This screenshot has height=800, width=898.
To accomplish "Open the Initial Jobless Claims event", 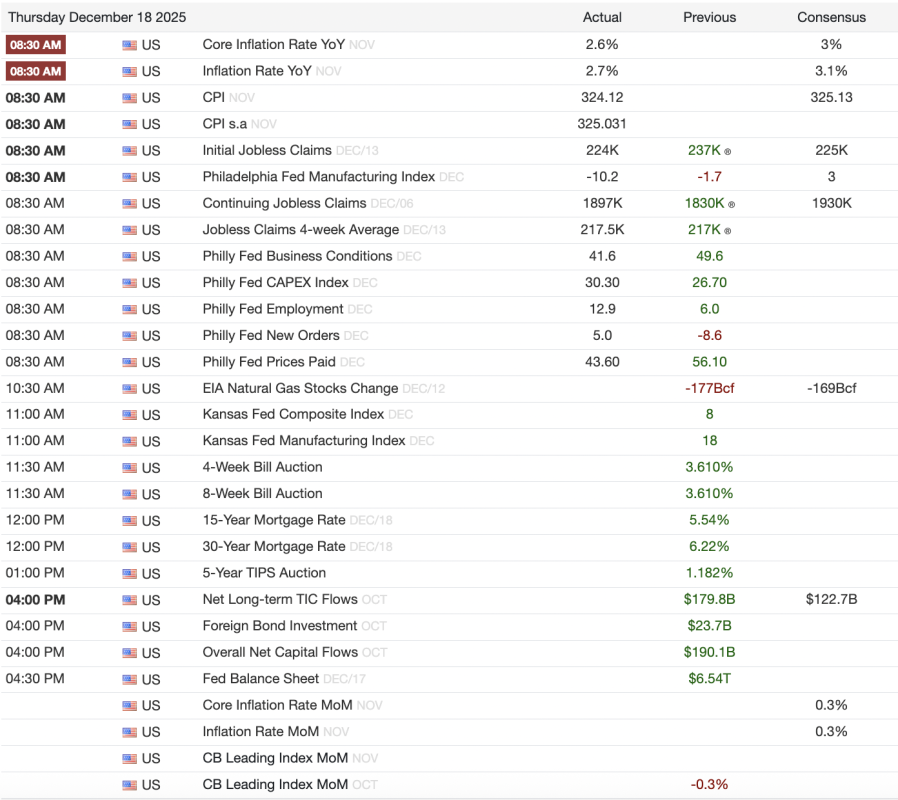I will tap(267, 150).
